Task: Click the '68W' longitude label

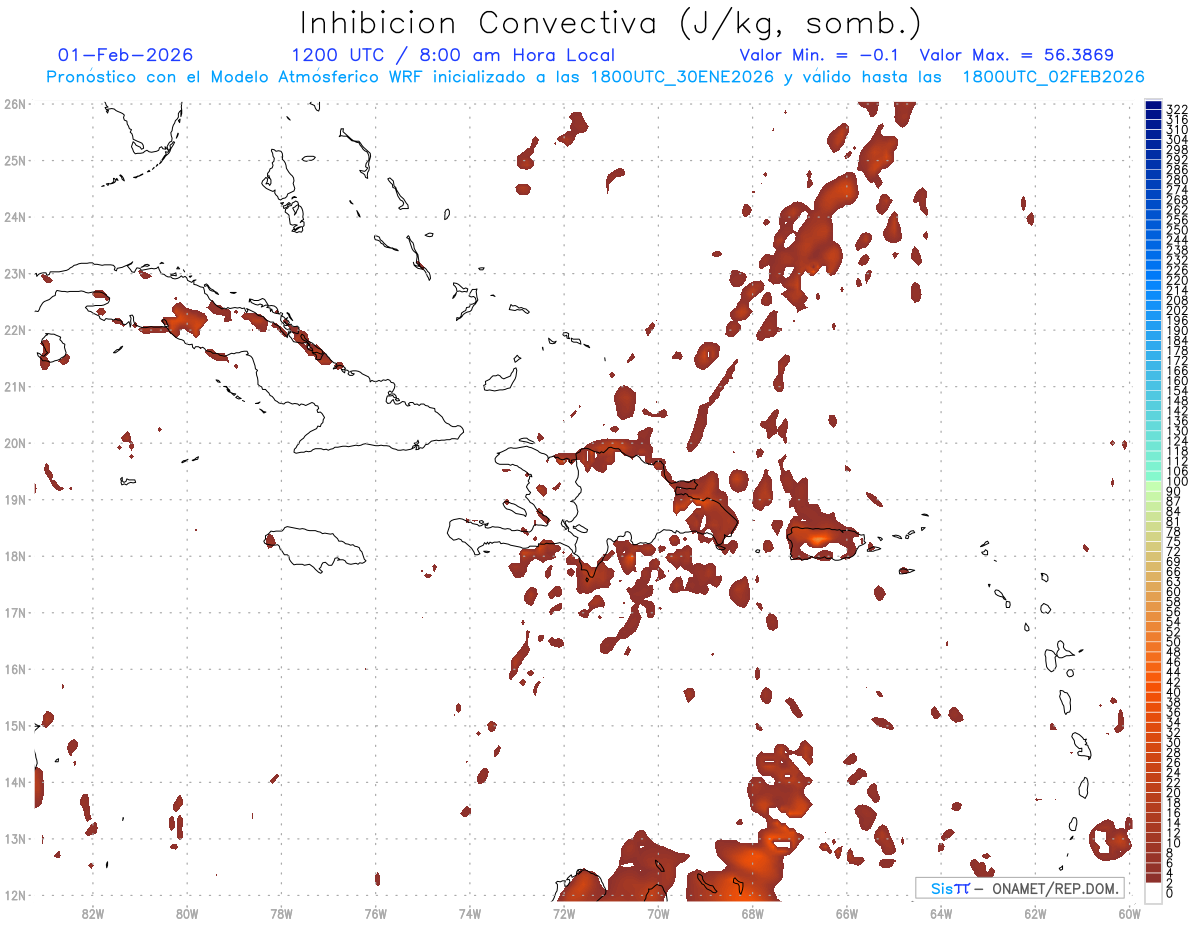Action: [x=752, y=913]
